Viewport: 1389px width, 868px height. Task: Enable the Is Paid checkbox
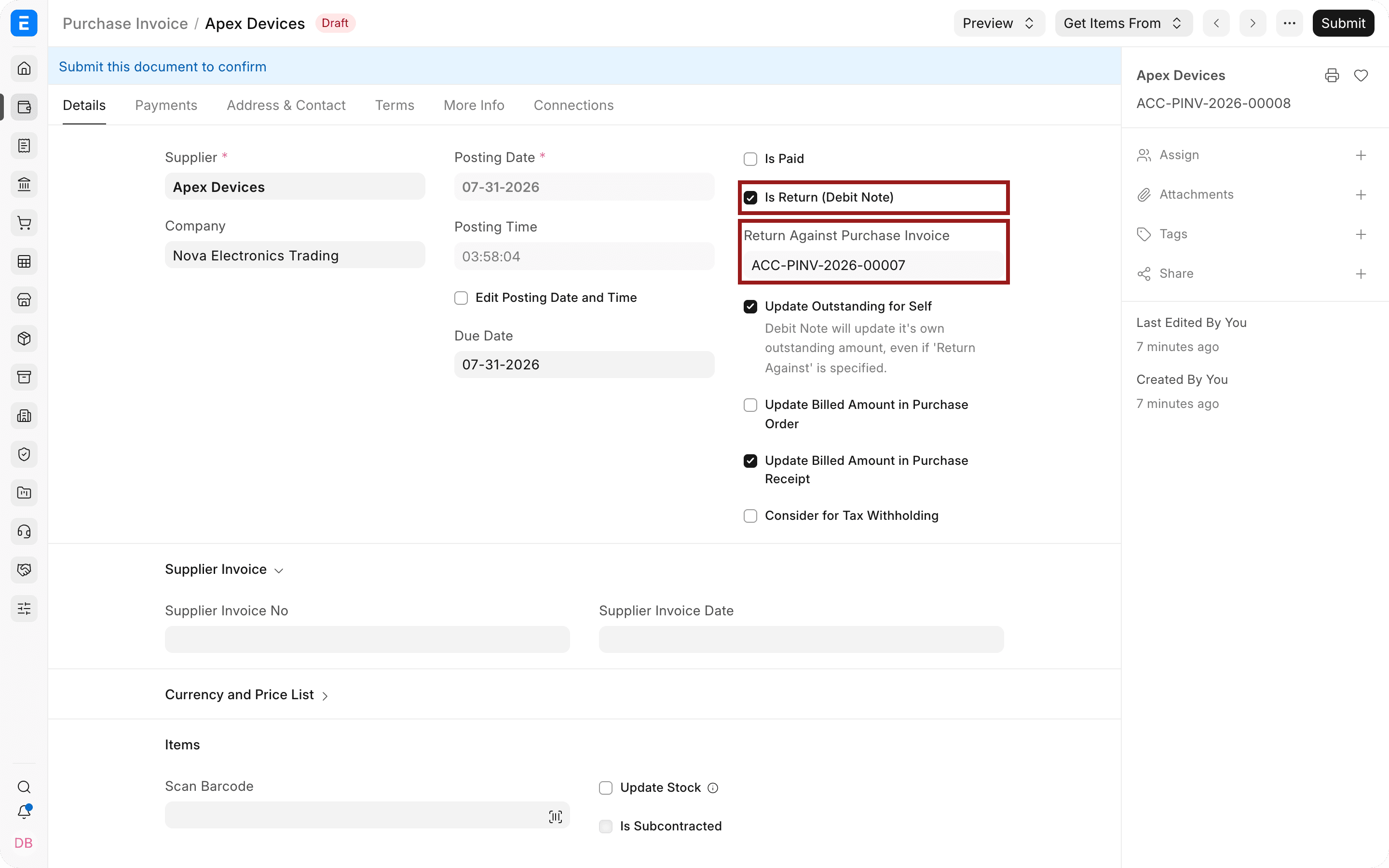pos(750,159)
